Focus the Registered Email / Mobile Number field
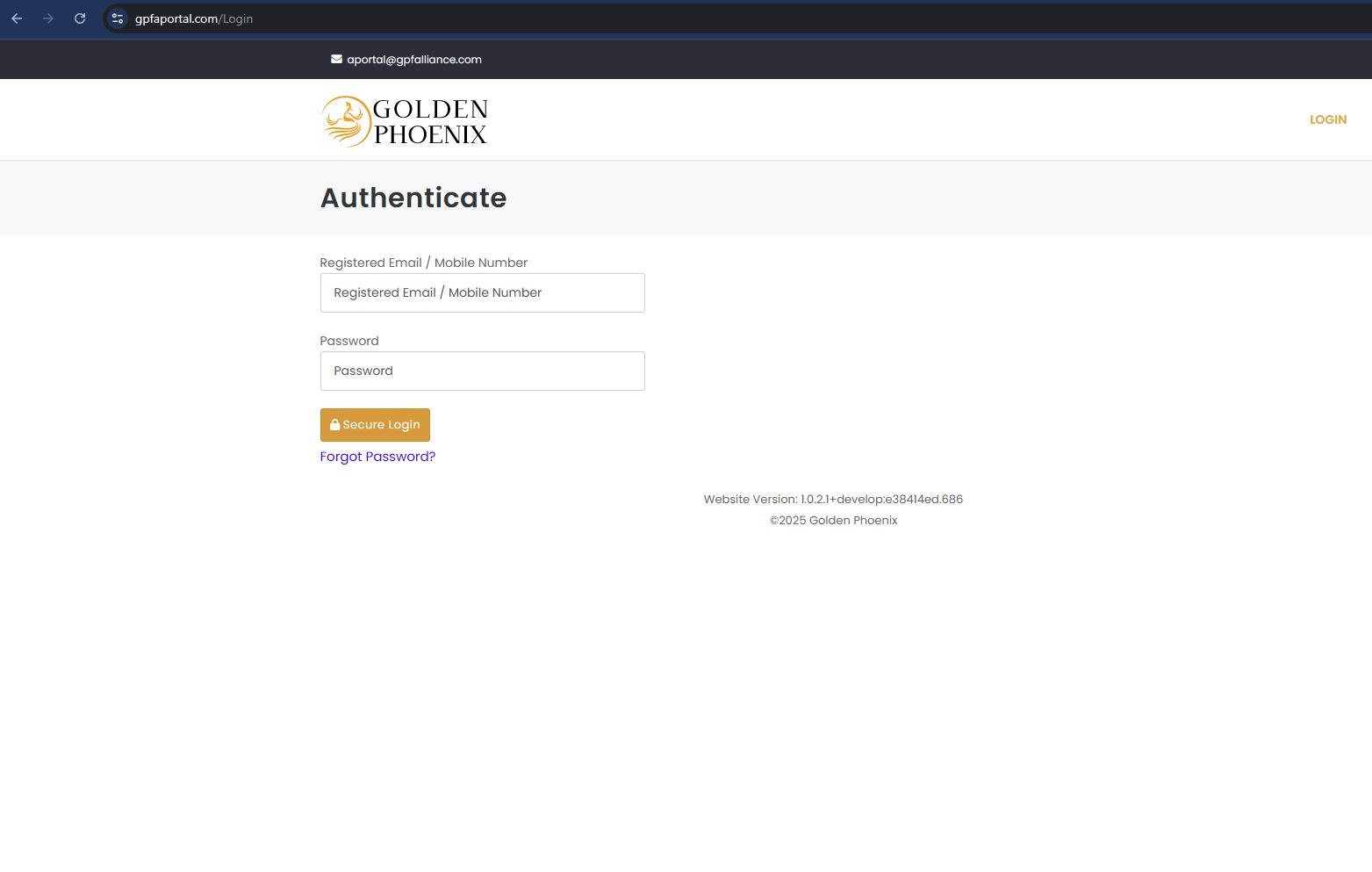This screenshot has height=872, width=1372. (482, 292)
